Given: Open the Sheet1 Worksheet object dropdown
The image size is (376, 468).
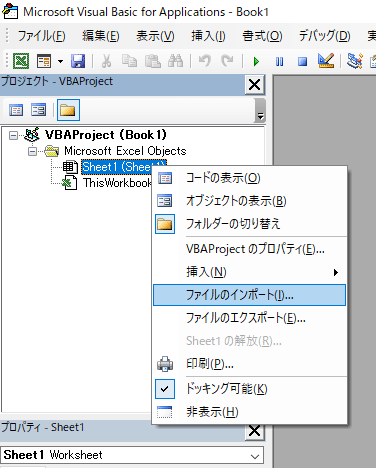Looking at the screenshot, I should 255,456.
